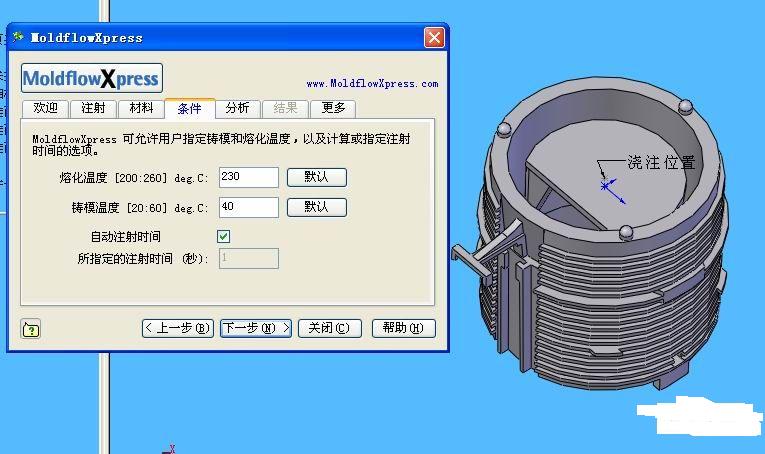The width and height of the screenshot is (765, 454).
Task: Toggle the 自动注射时间 checkbox
Action: click(223, 237)
